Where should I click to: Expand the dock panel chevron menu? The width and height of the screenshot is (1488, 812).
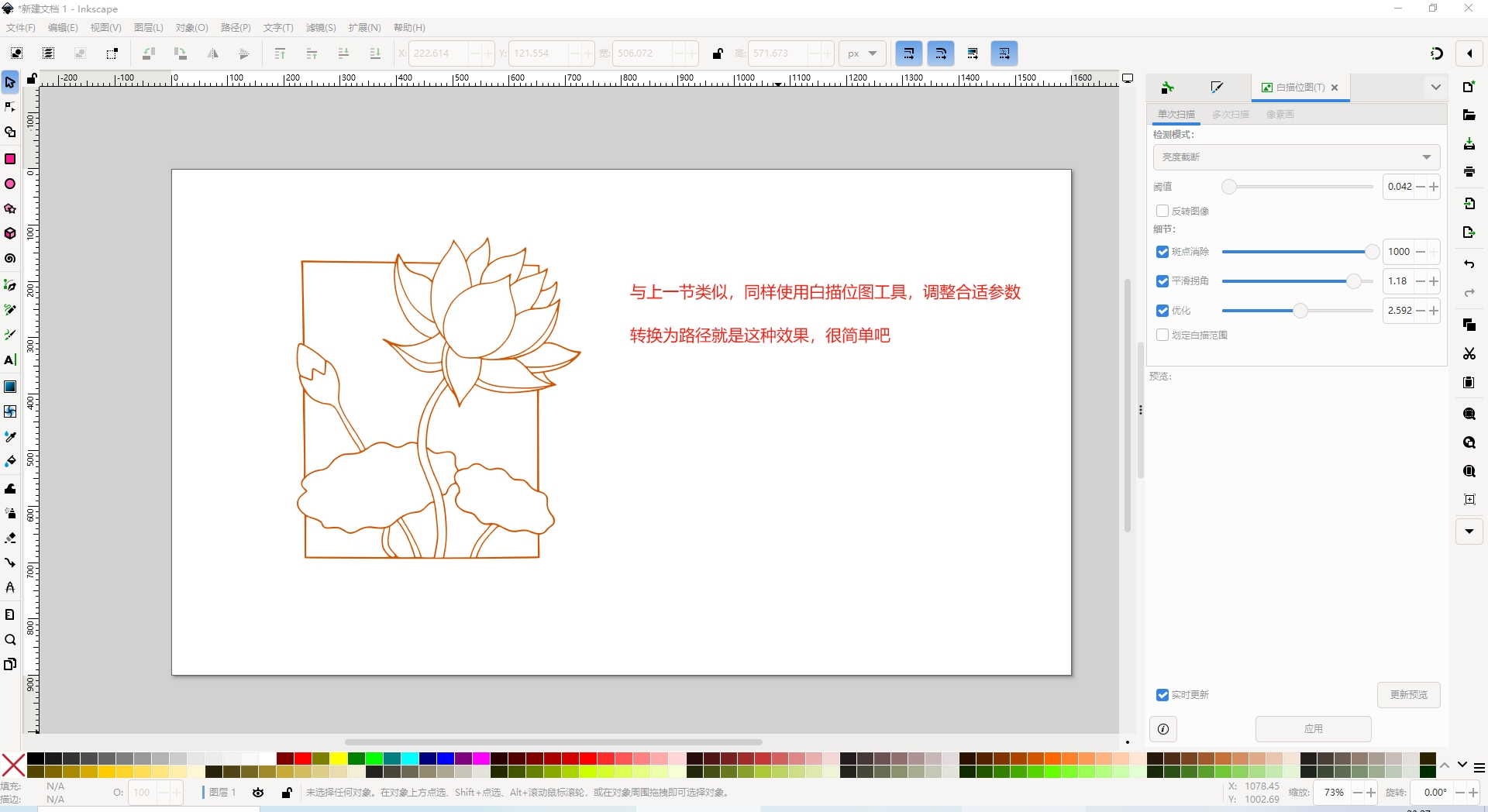1435,88
